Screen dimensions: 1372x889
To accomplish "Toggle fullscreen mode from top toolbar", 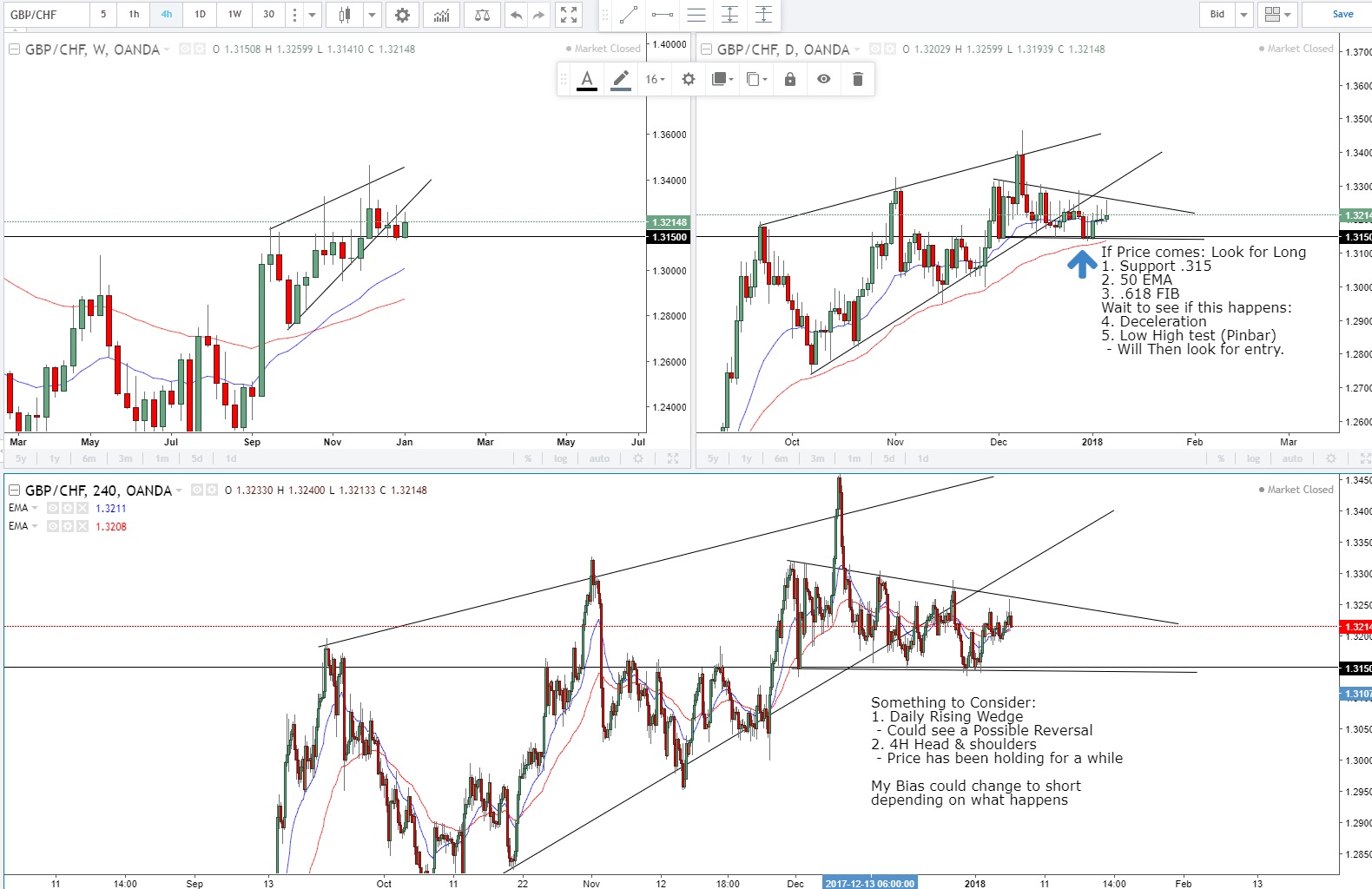I will 569,15.
